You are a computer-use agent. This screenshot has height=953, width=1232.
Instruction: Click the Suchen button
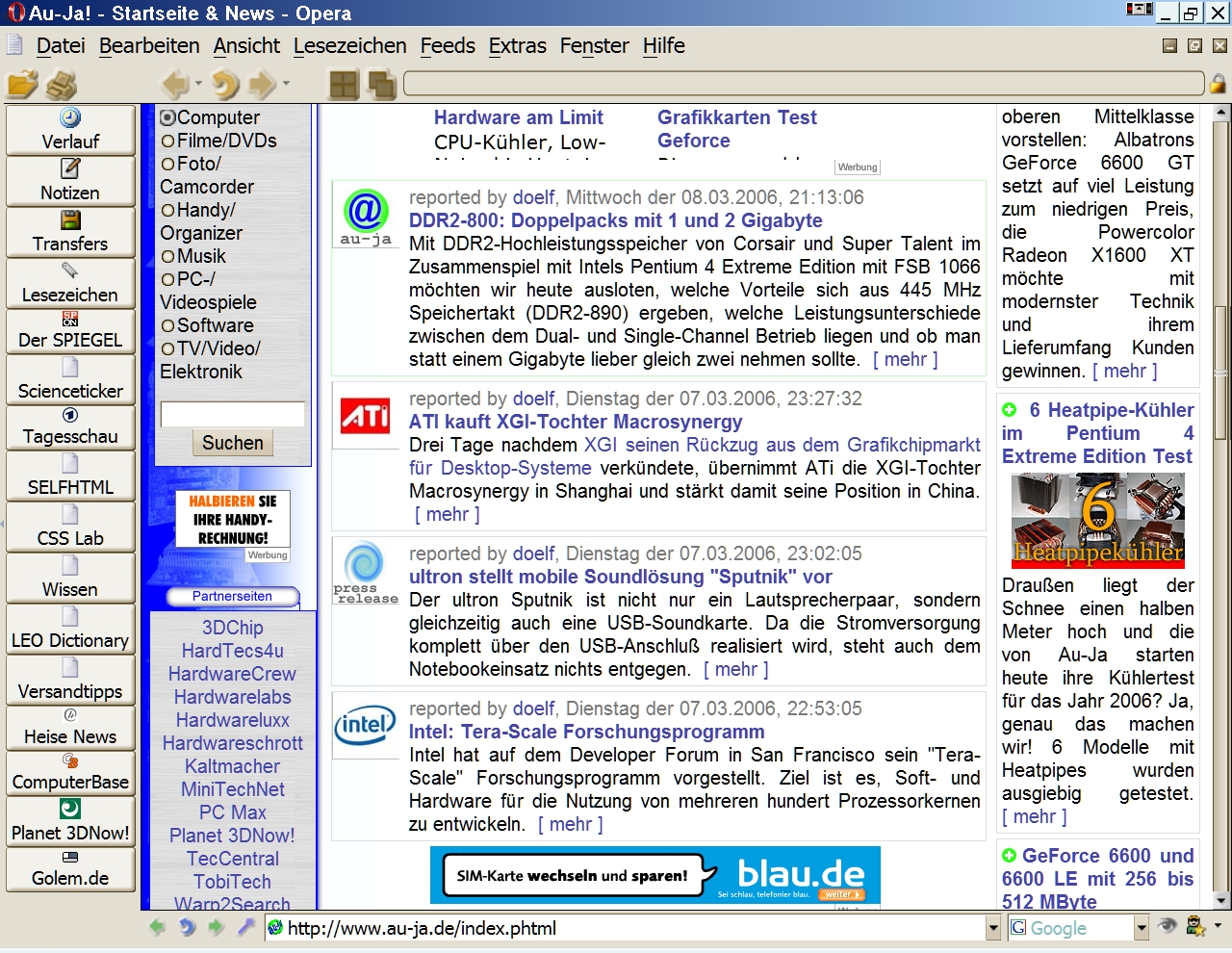tap(232, 443)
